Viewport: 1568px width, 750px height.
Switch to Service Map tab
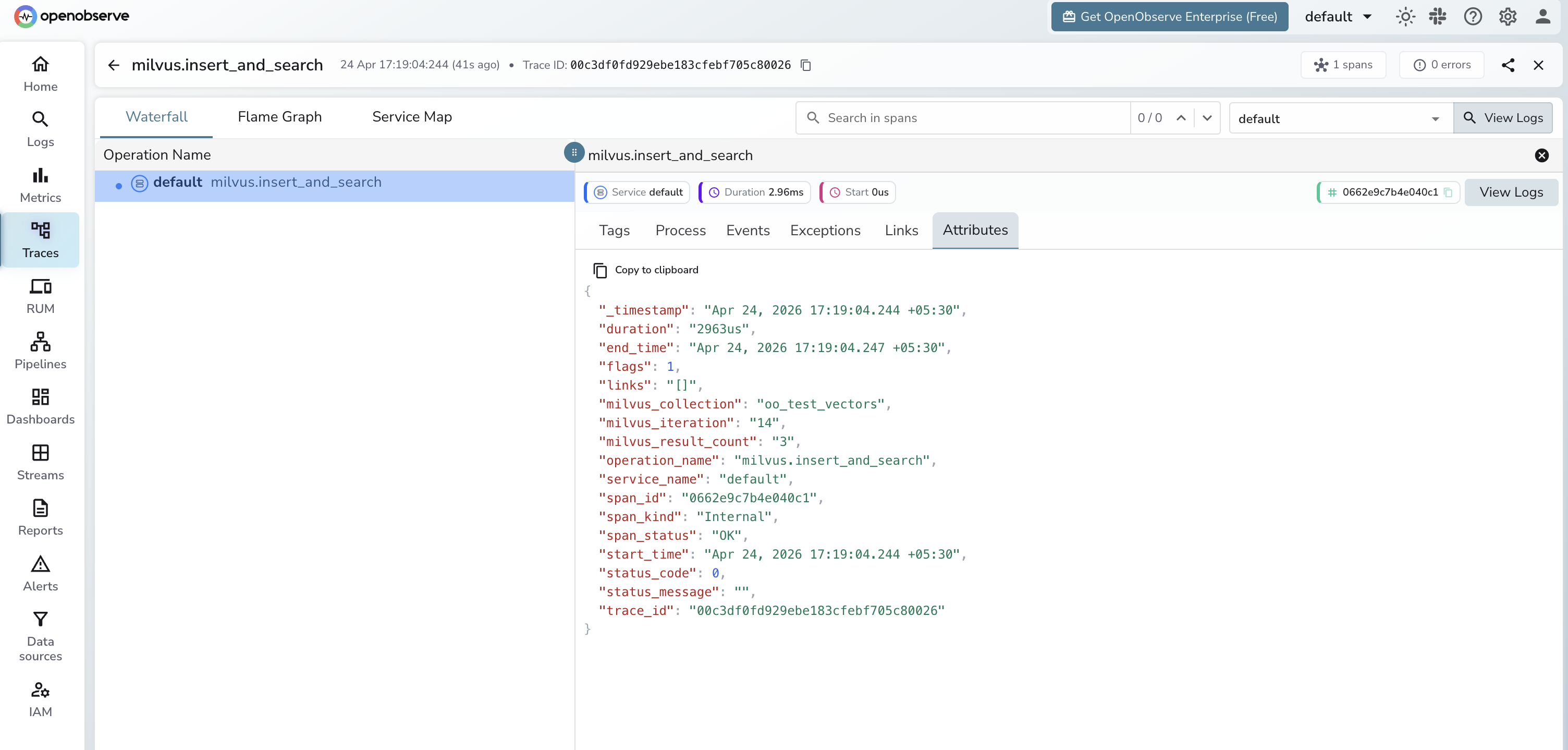[x=411, y=117]
